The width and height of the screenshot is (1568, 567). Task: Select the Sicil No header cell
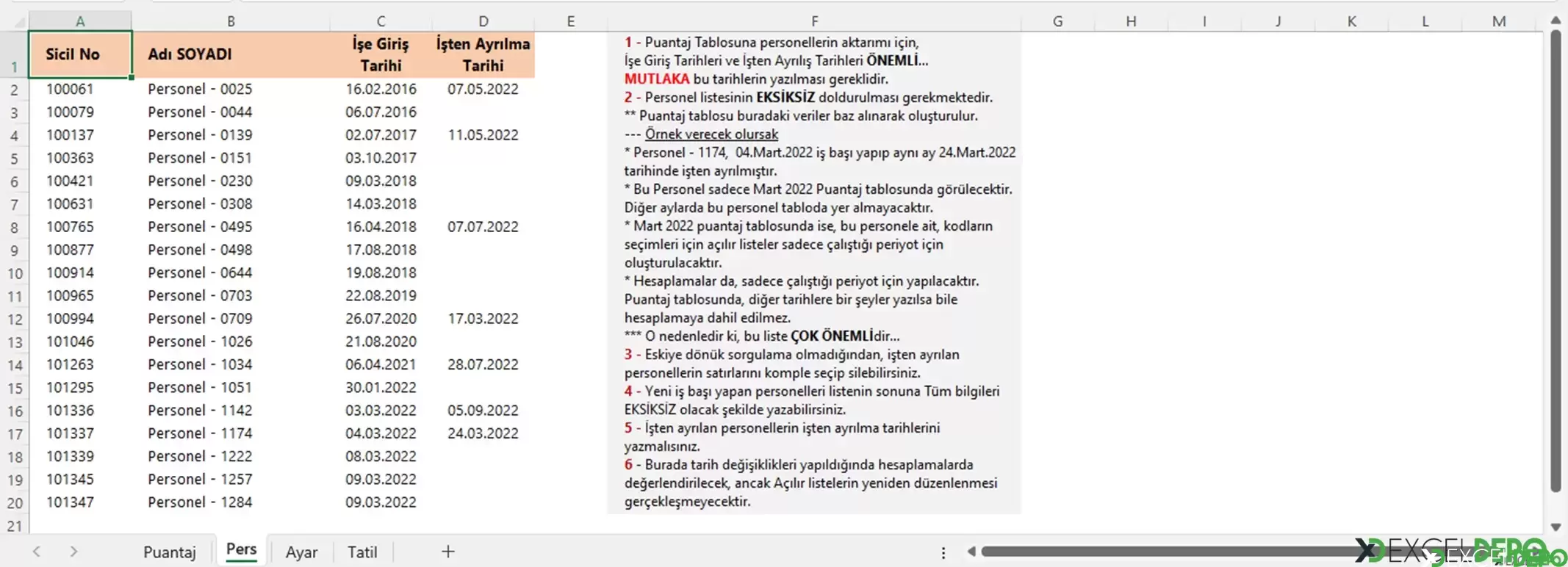point(80,54)
